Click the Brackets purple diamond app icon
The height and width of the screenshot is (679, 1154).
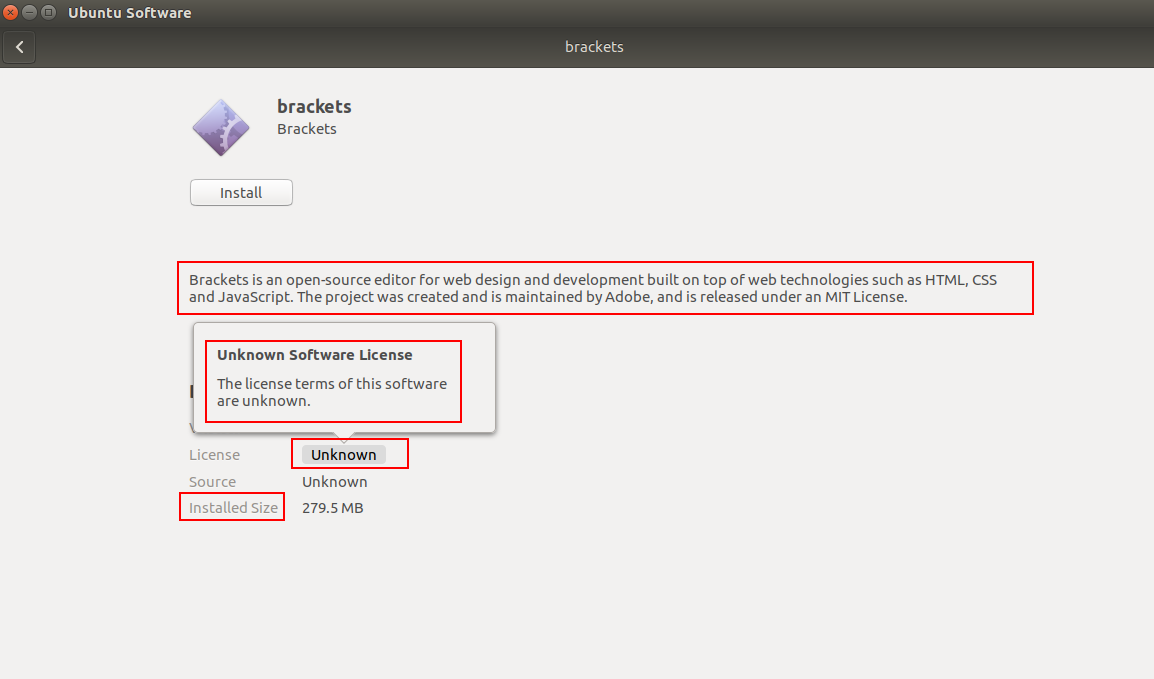[x=221, y=127]
